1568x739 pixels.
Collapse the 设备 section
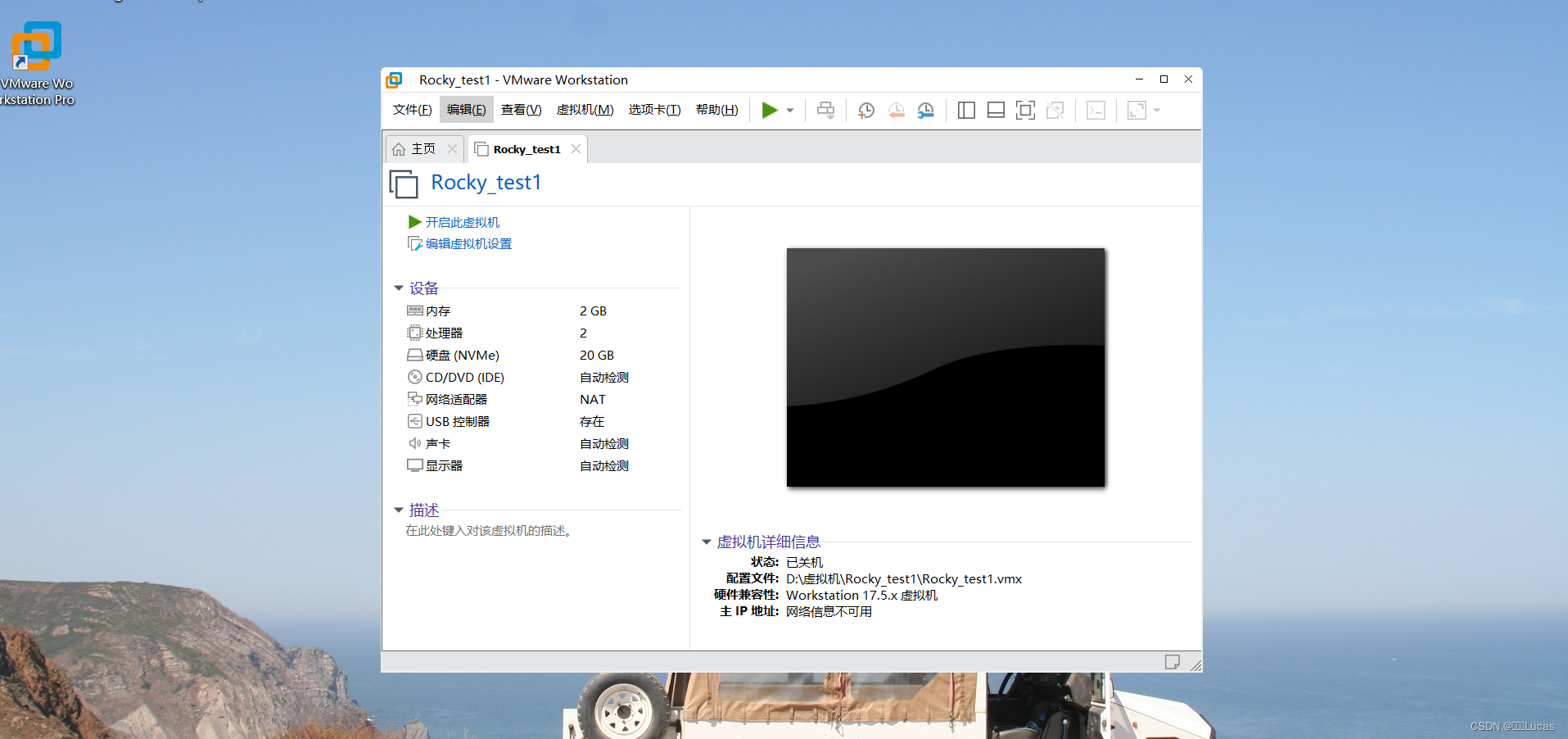tap(399, 288)
